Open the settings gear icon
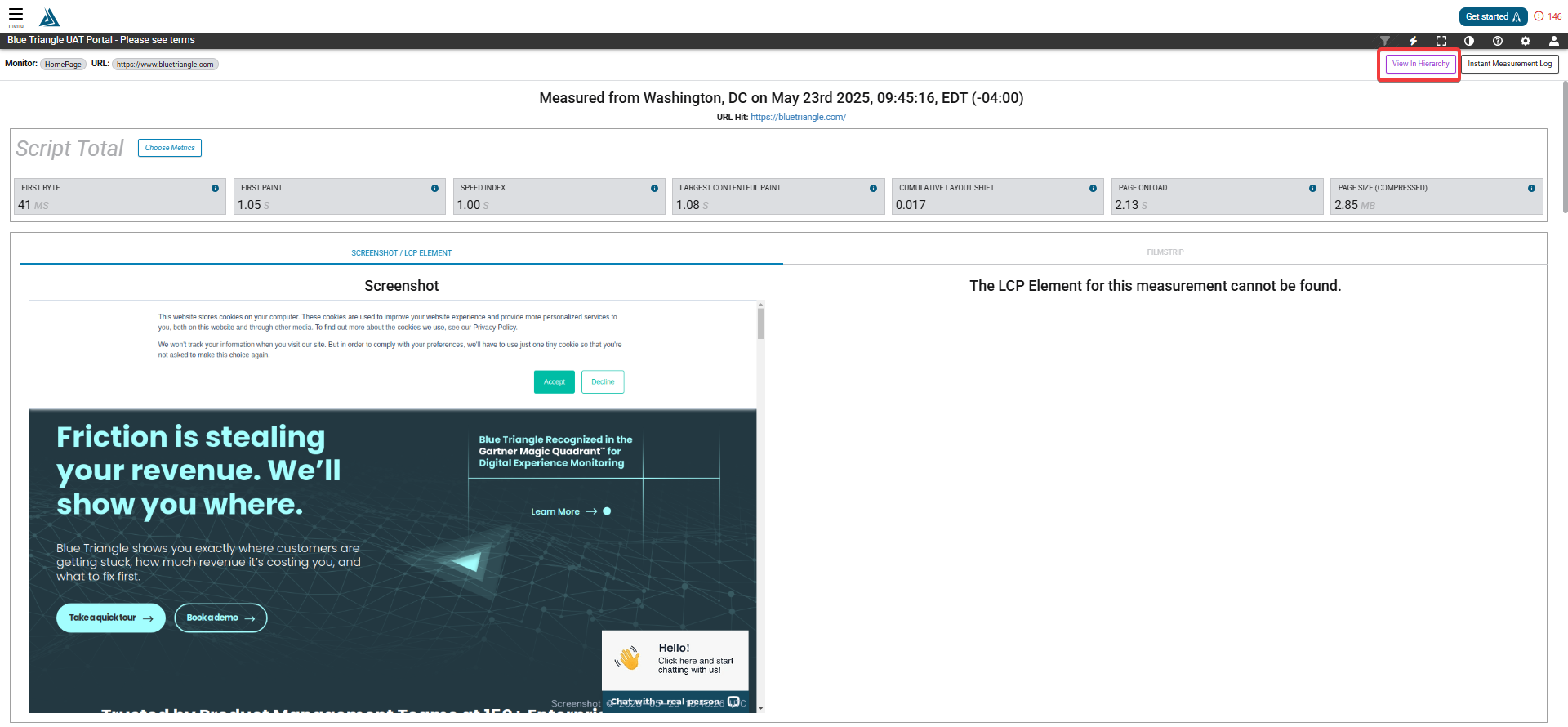The height and width of the screenshot is (727, 1568). pos(1526,41)
